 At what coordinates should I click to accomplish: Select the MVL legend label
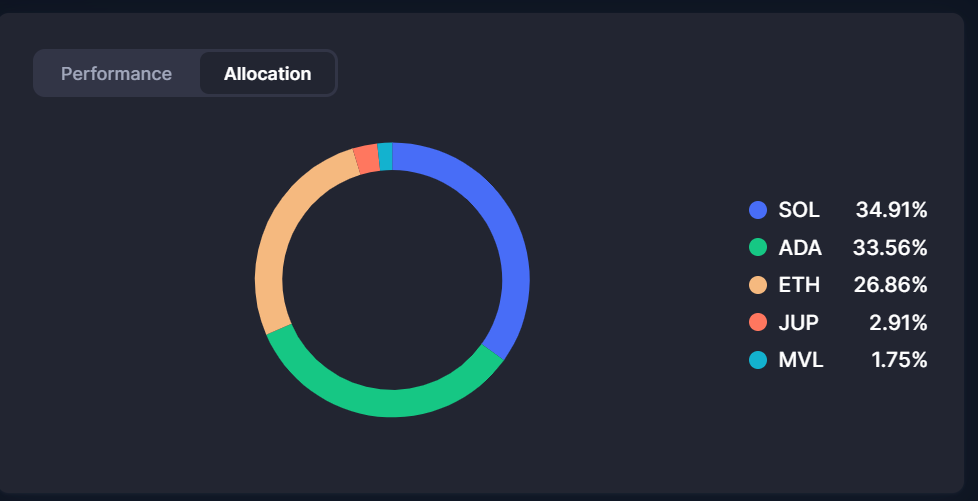801,360
